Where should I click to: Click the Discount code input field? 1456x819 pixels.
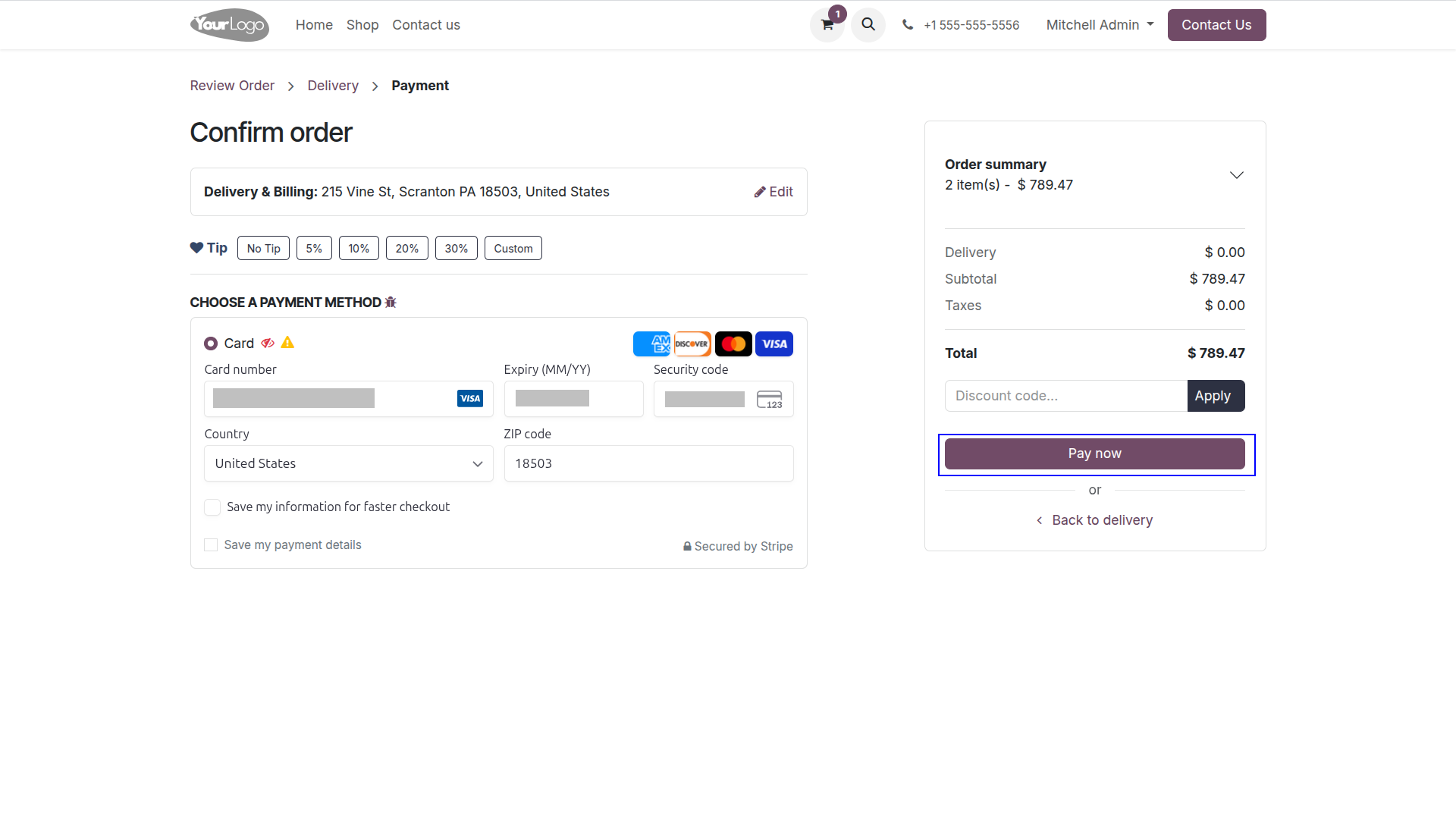click(1066, 396)
